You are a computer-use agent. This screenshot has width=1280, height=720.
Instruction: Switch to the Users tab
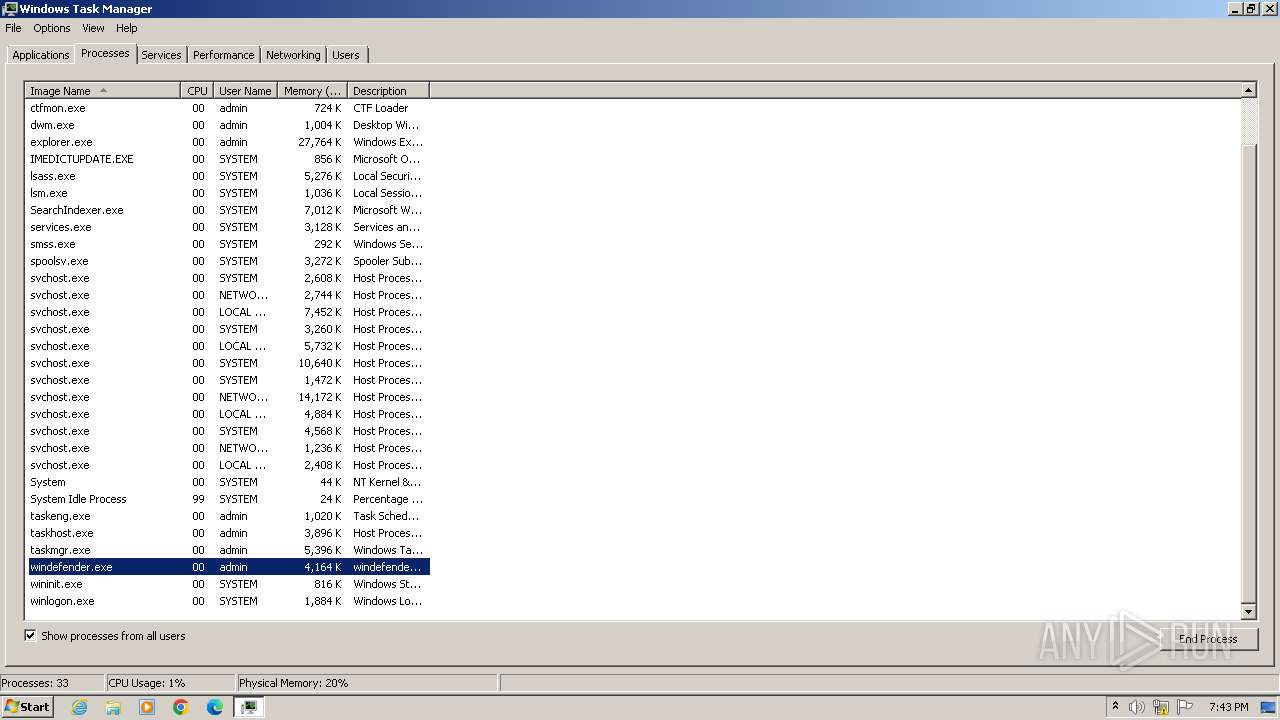point(346,55)
